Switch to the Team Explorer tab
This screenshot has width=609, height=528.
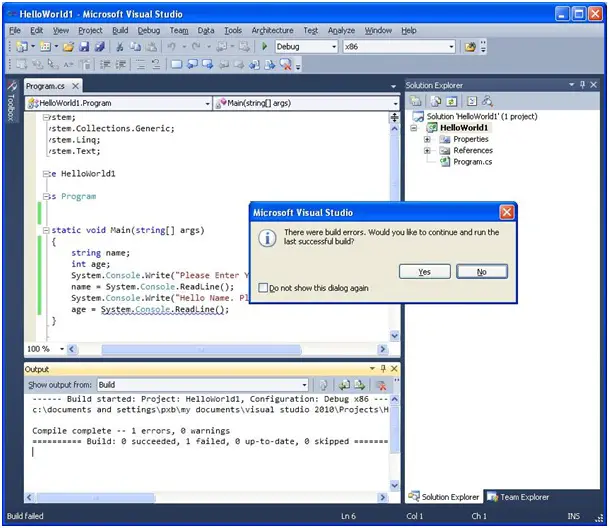click(519, 497)
